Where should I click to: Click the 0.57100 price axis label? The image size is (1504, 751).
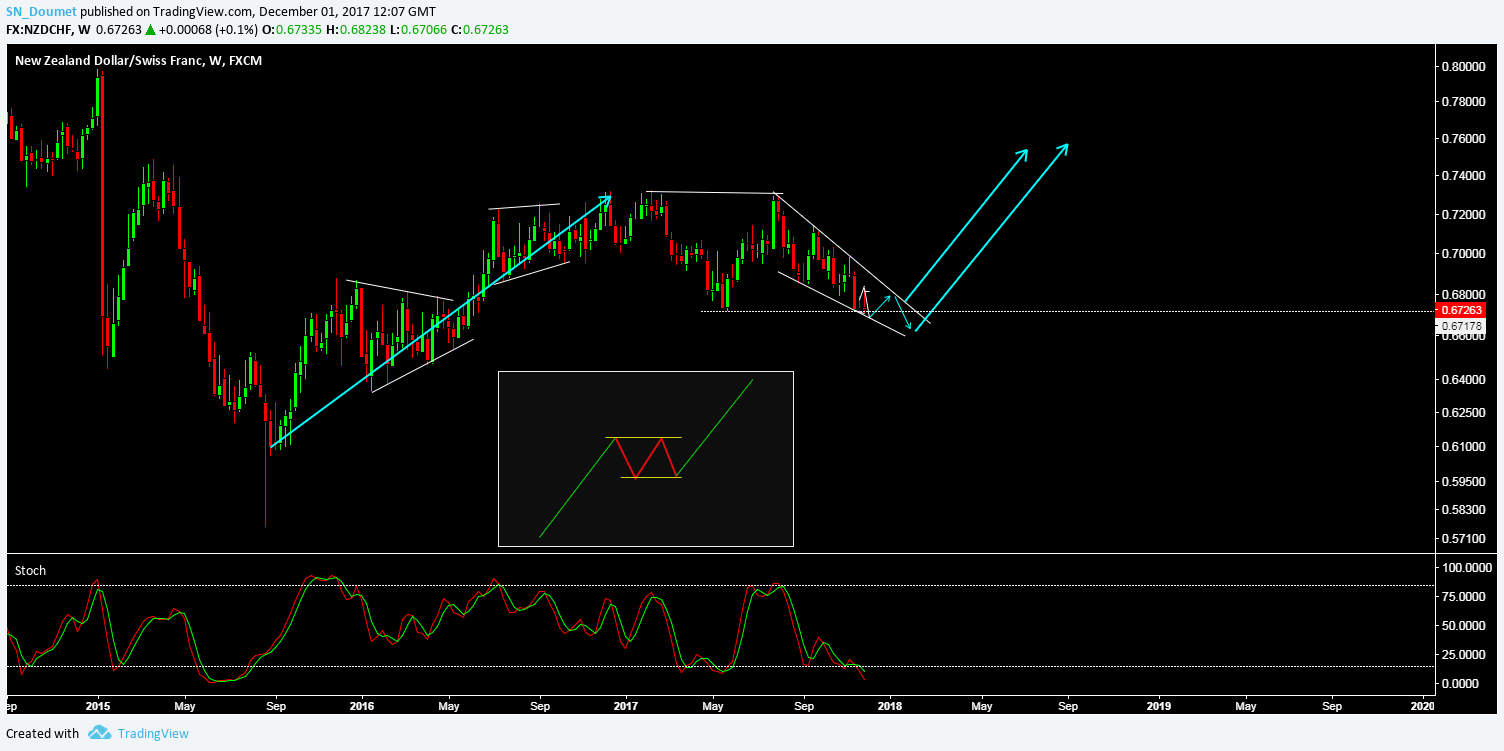pos(1465,540)
